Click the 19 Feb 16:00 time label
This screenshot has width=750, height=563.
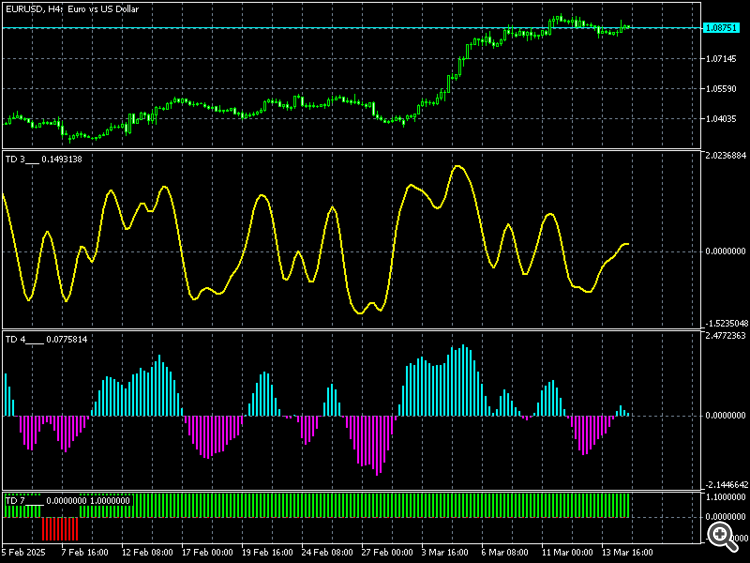(267, 552)
